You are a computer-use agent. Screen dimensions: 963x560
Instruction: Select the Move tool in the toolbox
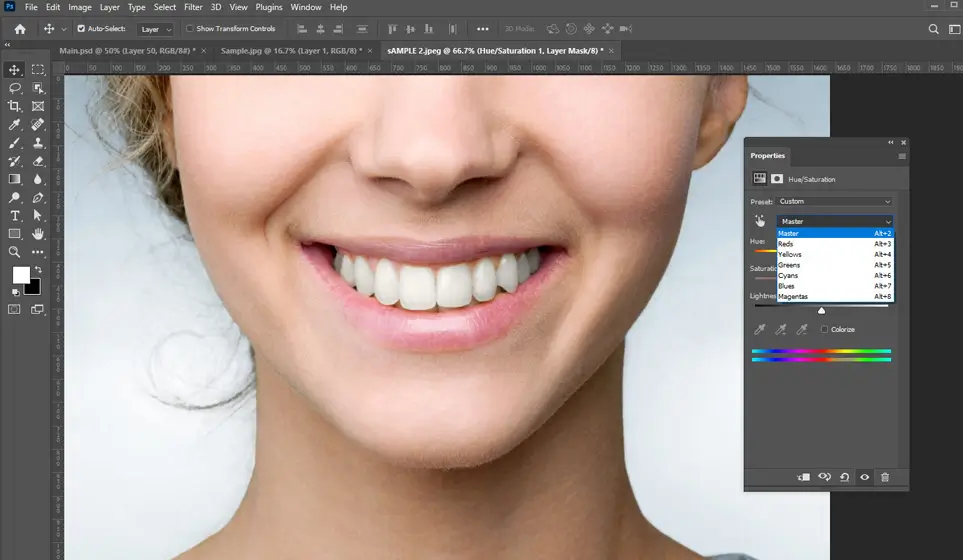(14, 69)
